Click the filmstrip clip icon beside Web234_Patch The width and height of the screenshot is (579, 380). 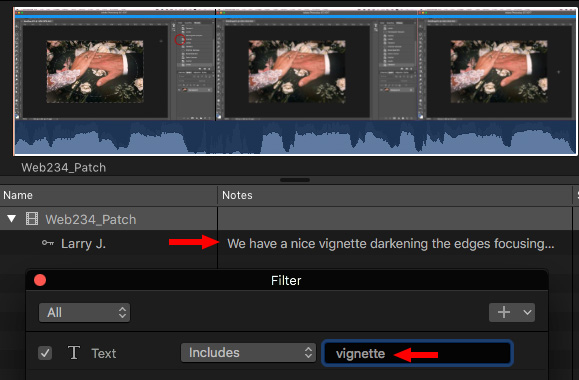pos(32,219)
